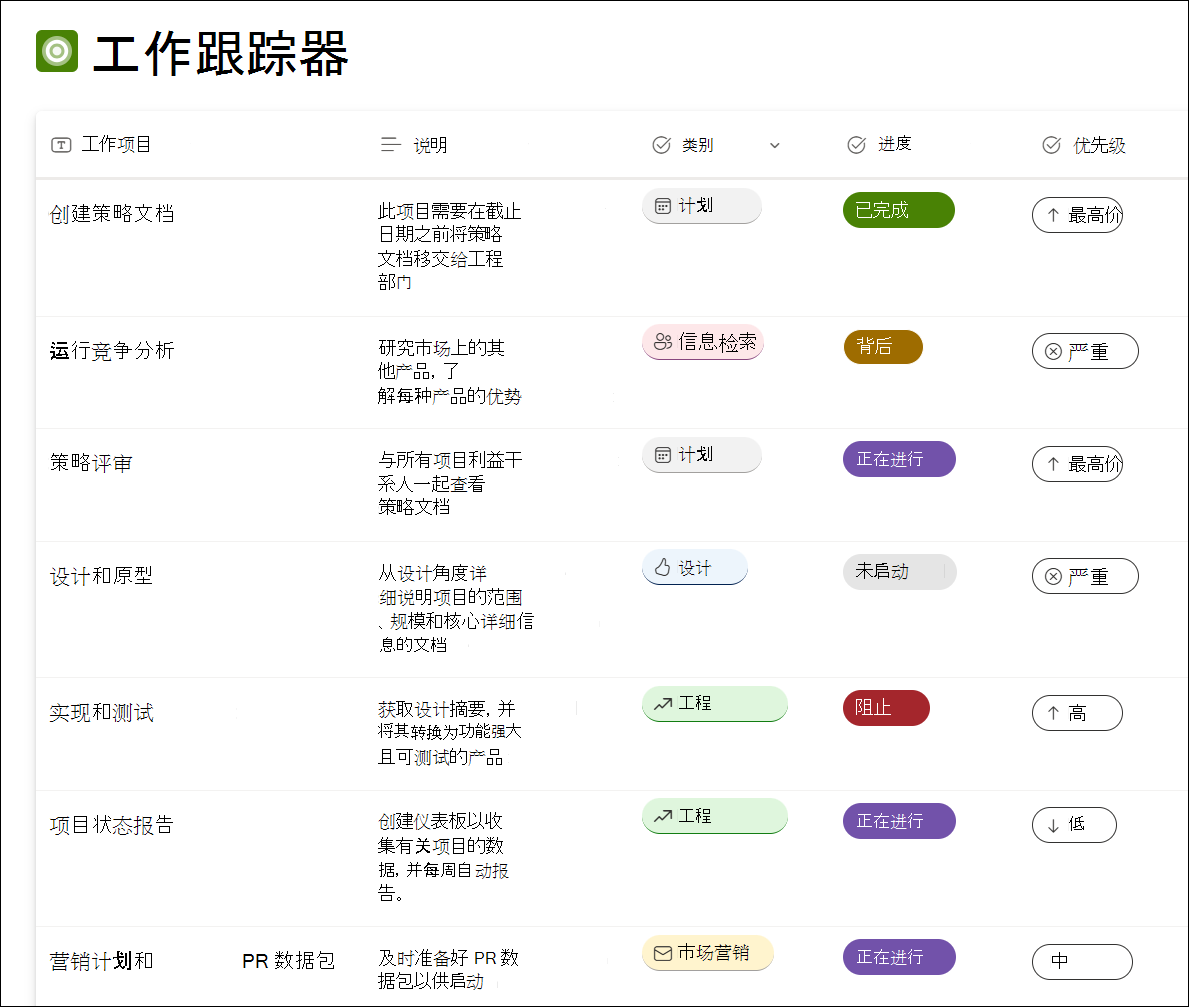Click the calendar icon in 创建策略文档 row's 计划 tag

point(663,206)
